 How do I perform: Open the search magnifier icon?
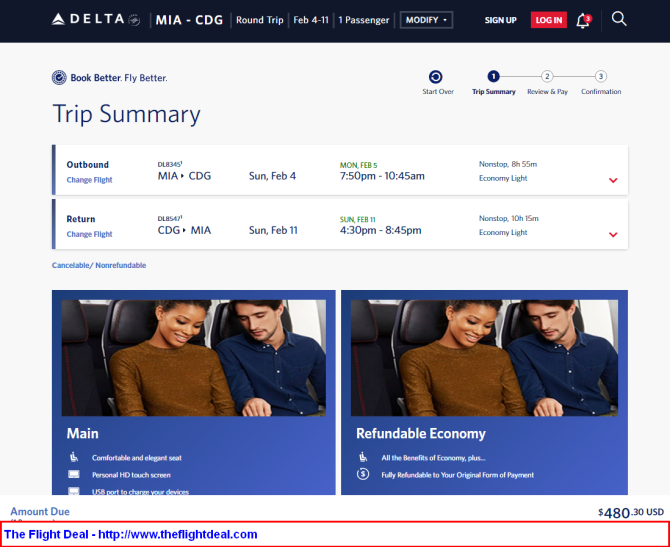point(619,19)
